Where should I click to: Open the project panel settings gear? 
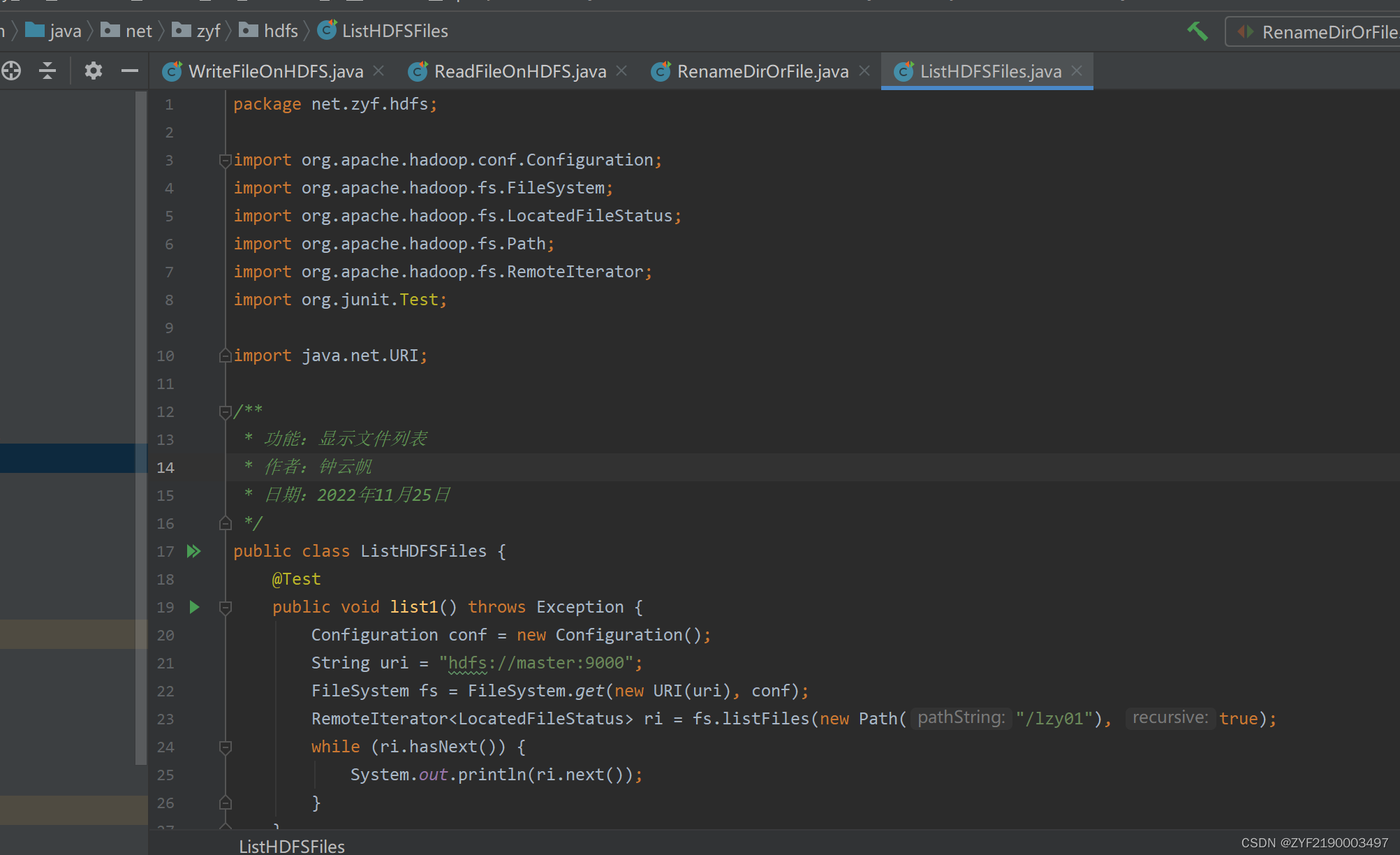coord(93,71)
